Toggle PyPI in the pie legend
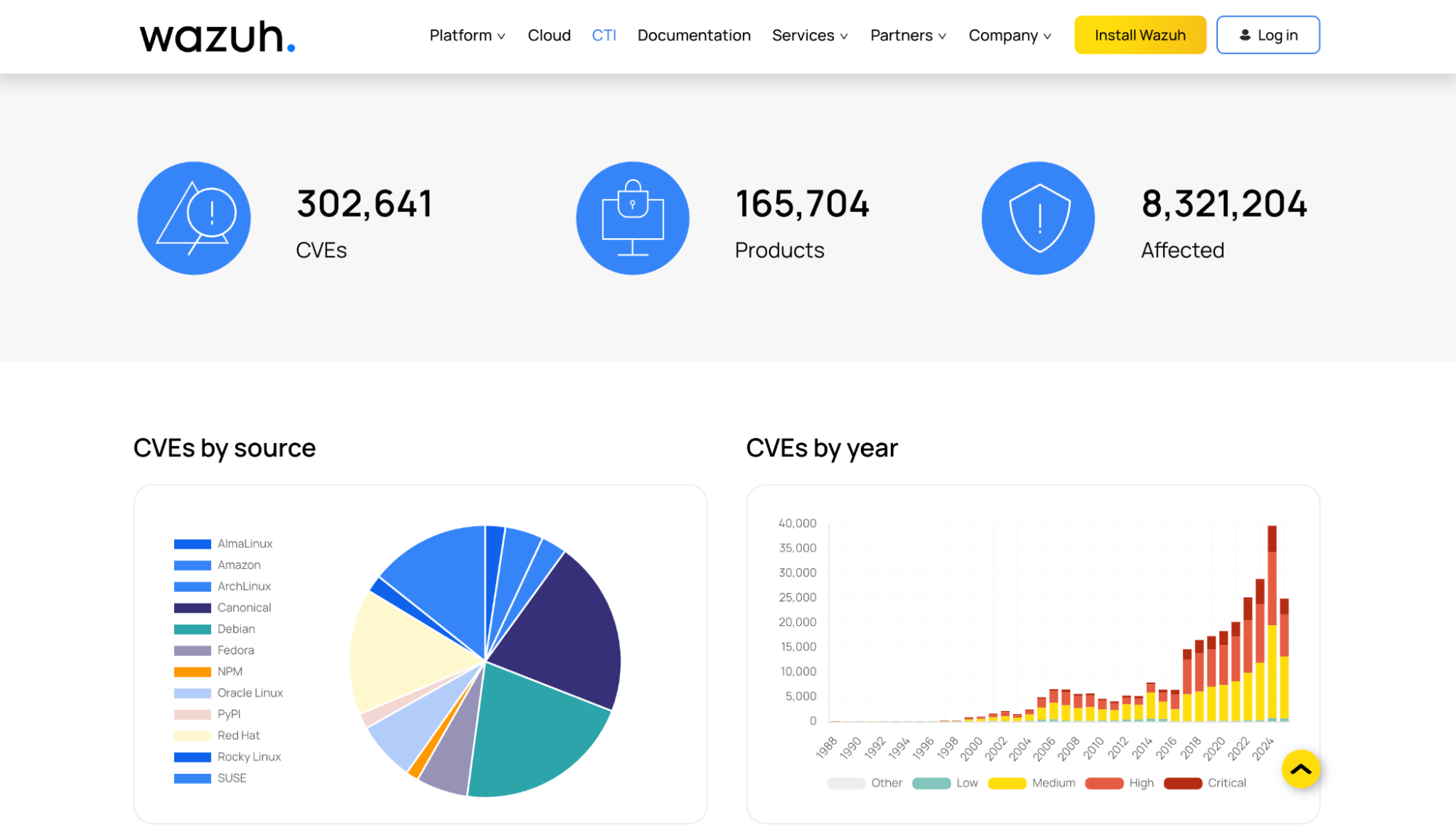 tap(207, 714)
